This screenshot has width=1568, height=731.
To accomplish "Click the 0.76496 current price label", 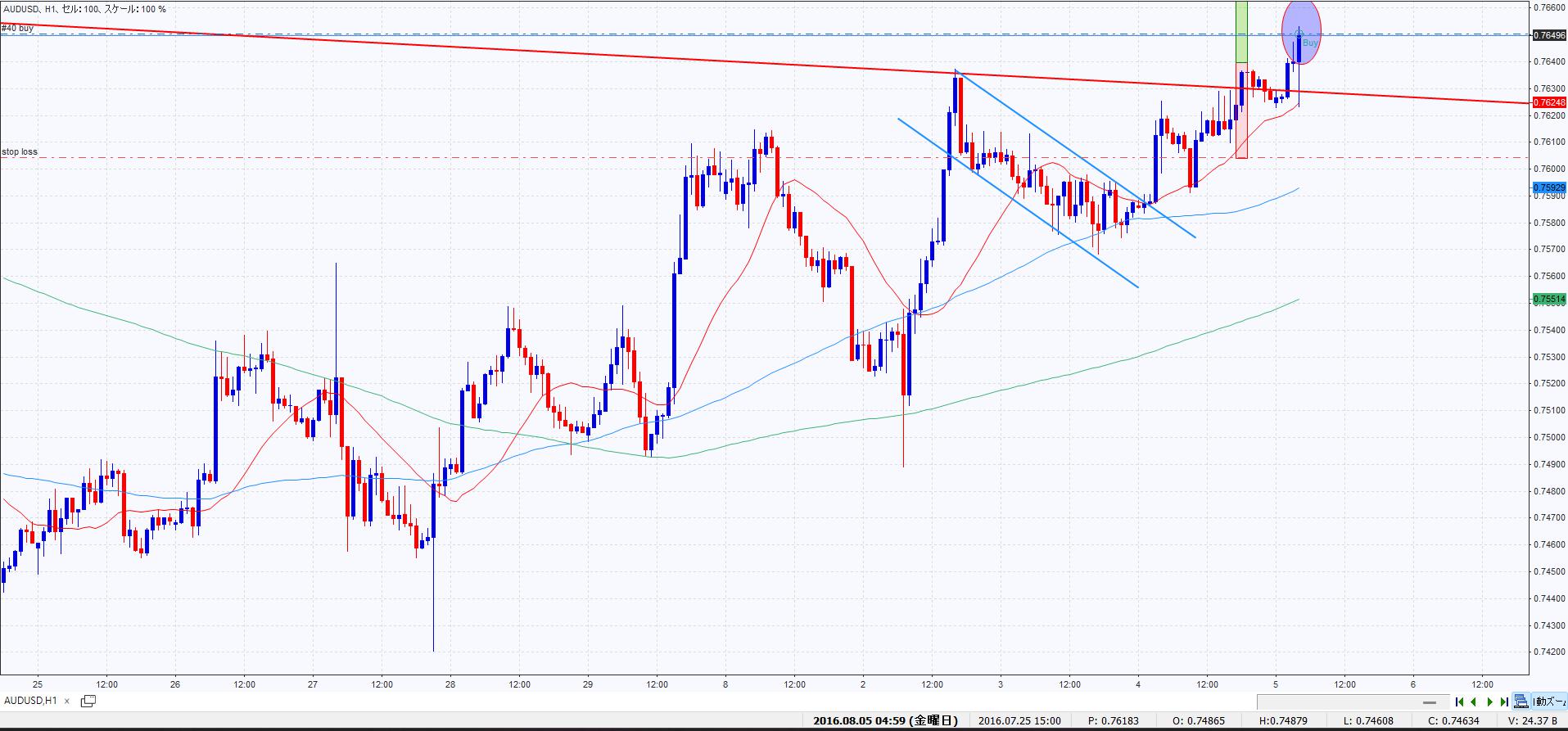I will click(x=1549, y=35).
